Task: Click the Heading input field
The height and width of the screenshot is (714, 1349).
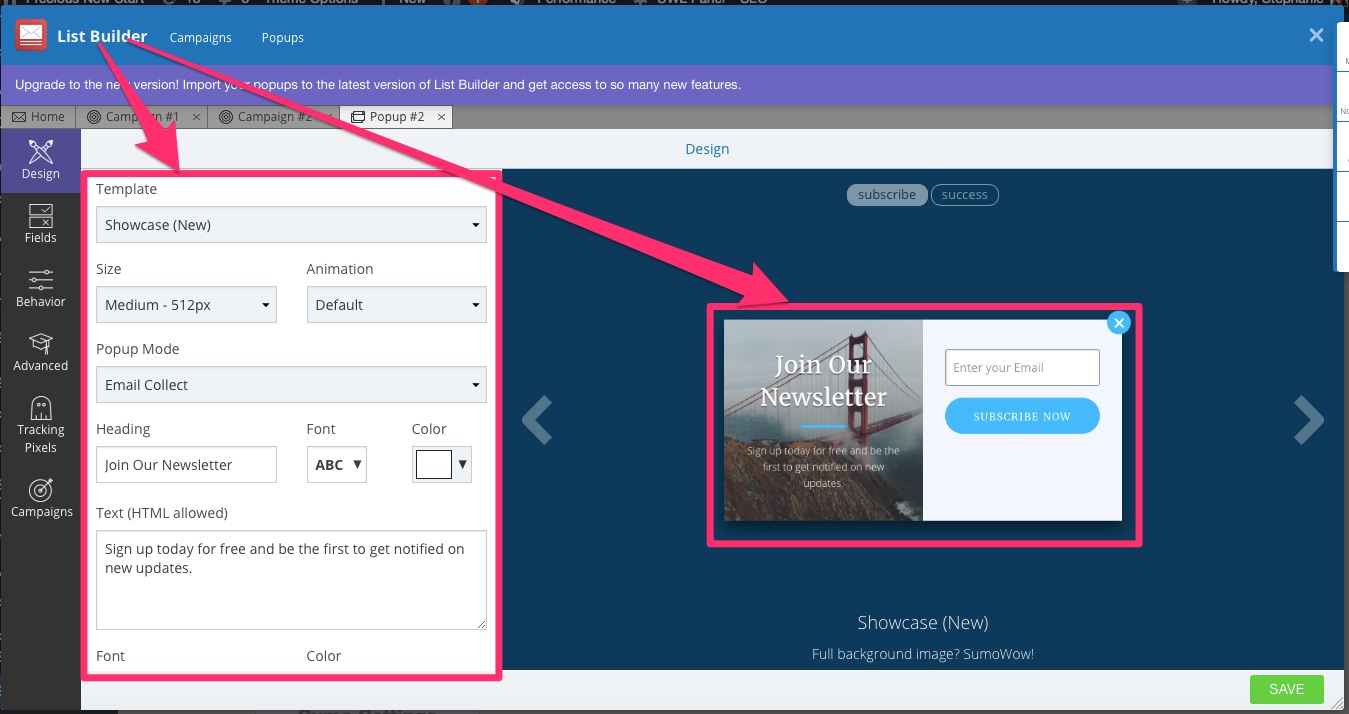Action: click(186, 465)
